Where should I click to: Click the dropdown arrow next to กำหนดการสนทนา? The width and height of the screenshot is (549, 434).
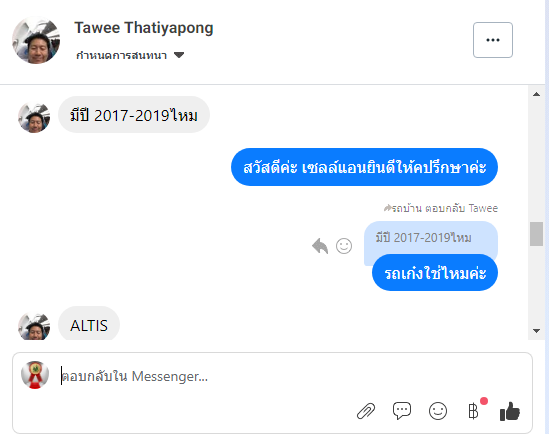coord(179,55)
